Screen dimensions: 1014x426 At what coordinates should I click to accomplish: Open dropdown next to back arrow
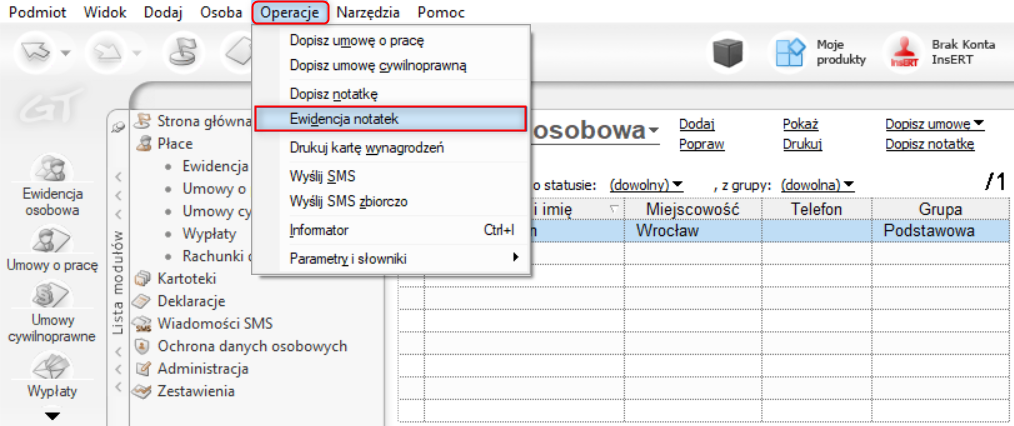click(65, 52)
